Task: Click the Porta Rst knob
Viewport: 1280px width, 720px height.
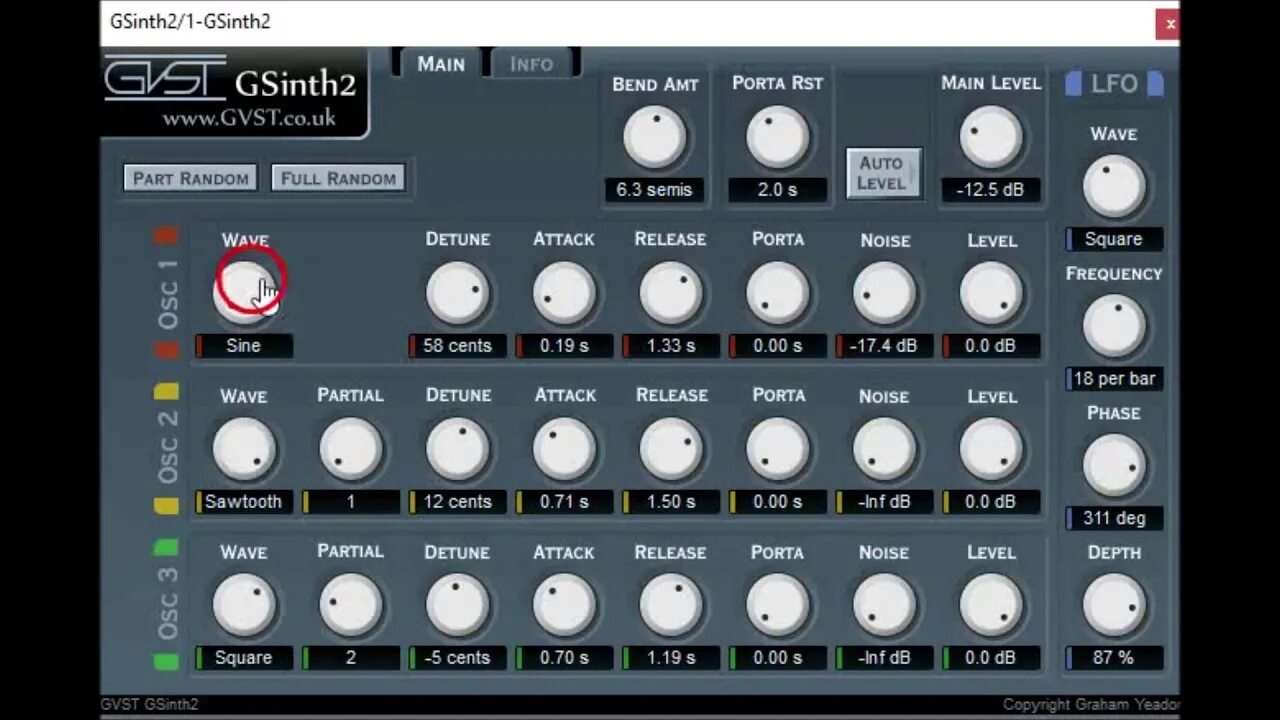Action: pos(777,137)
